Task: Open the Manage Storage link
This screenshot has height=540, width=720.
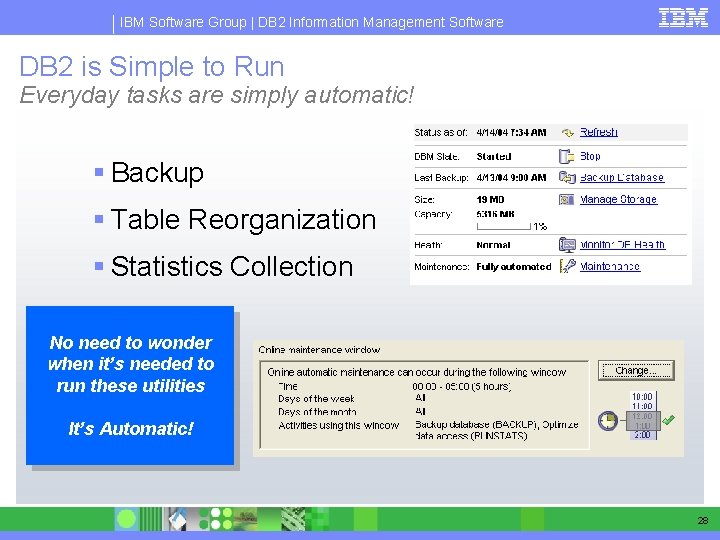Action: (x=618, y=199)
